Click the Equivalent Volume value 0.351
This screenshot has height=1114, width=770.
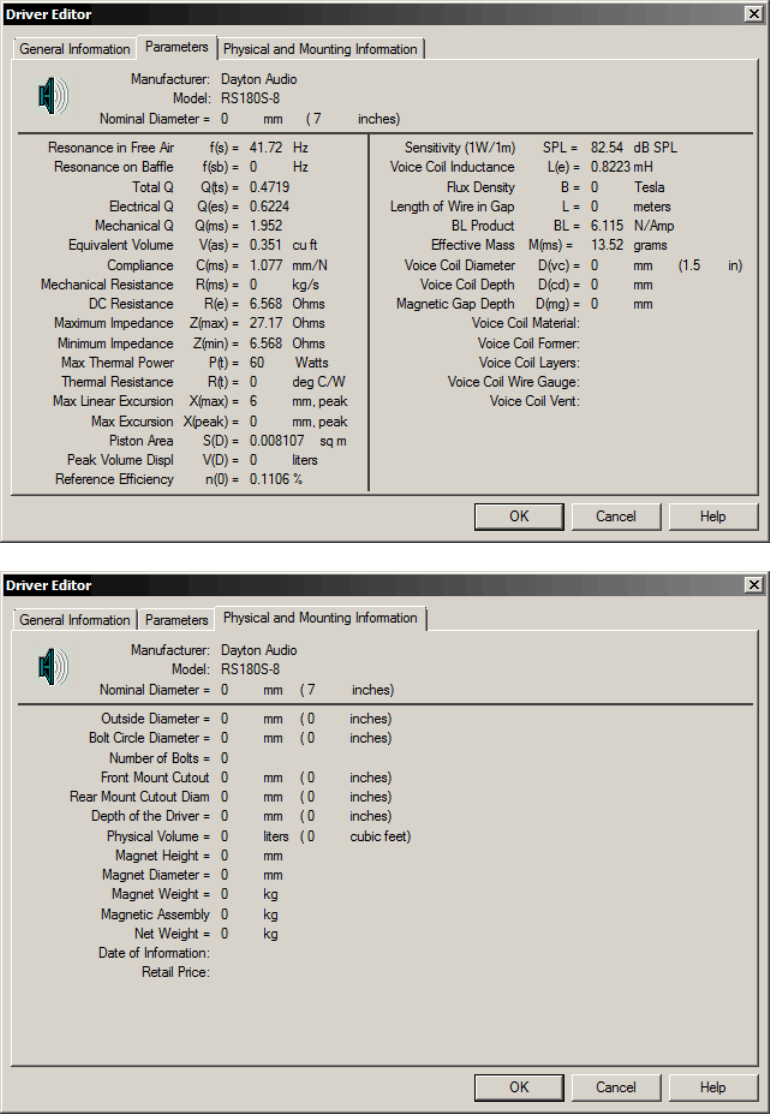[x=266, y=245]
